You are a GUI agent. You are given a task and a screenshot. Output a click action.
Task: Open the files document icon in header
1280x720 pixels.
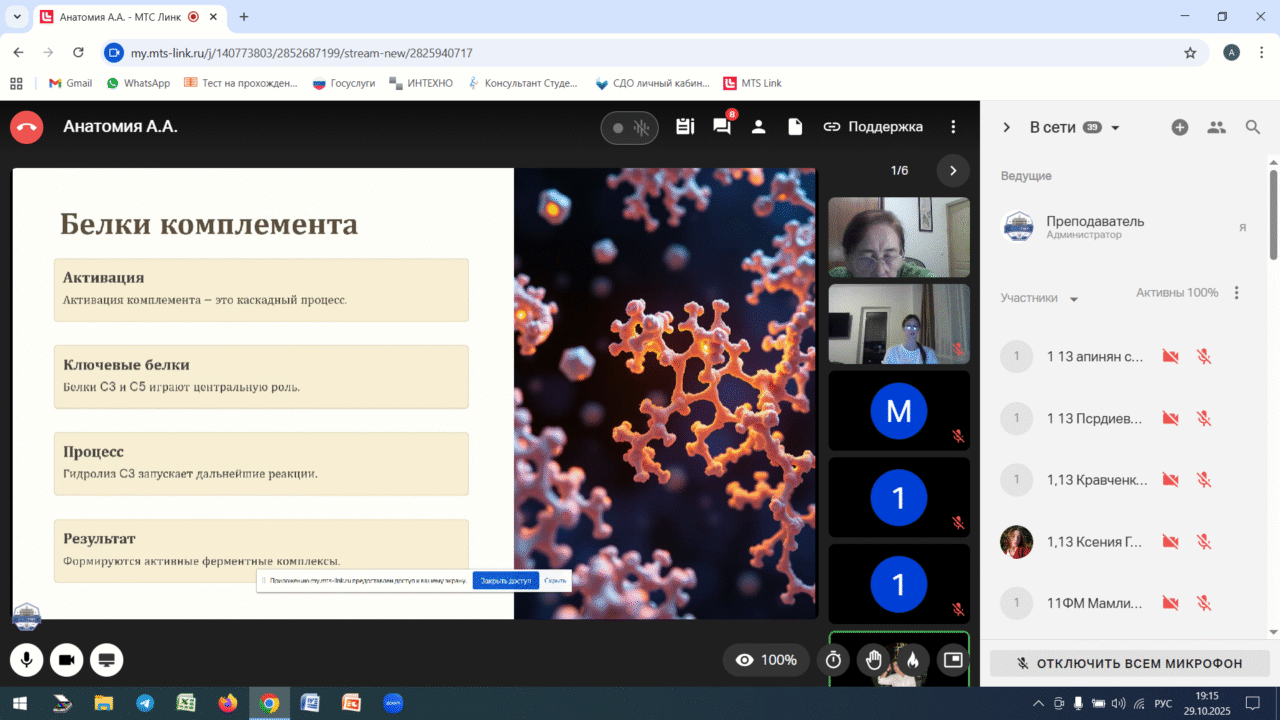[x=795, y=127]
